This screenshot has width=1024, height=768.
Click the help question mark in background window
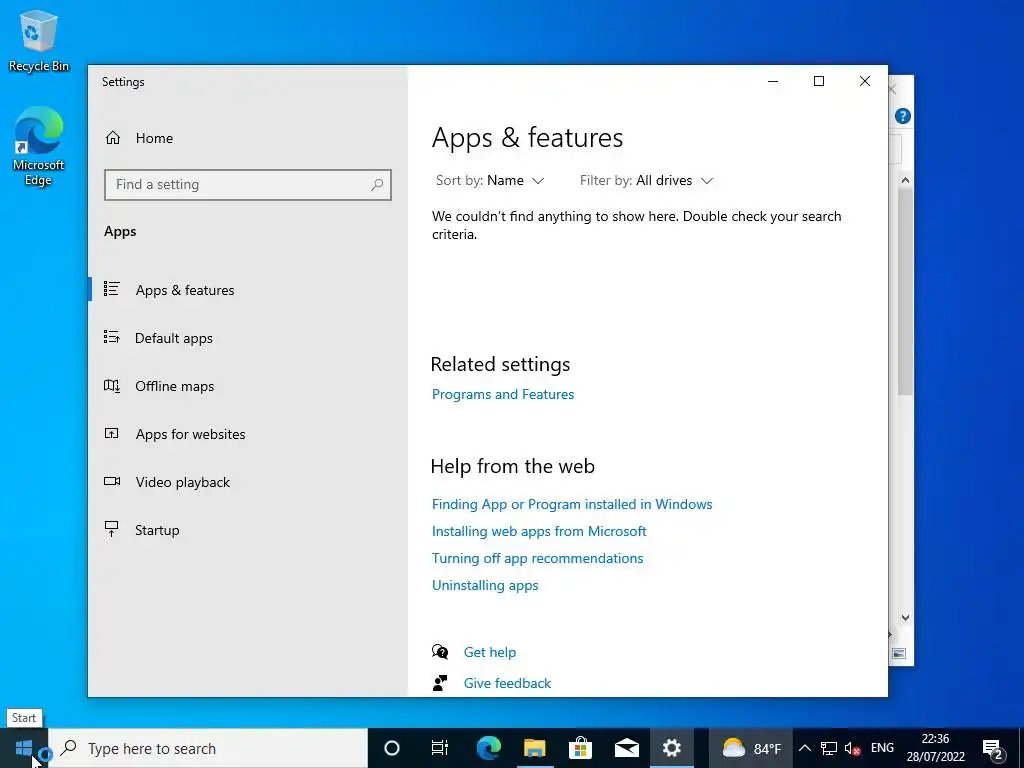903,116
